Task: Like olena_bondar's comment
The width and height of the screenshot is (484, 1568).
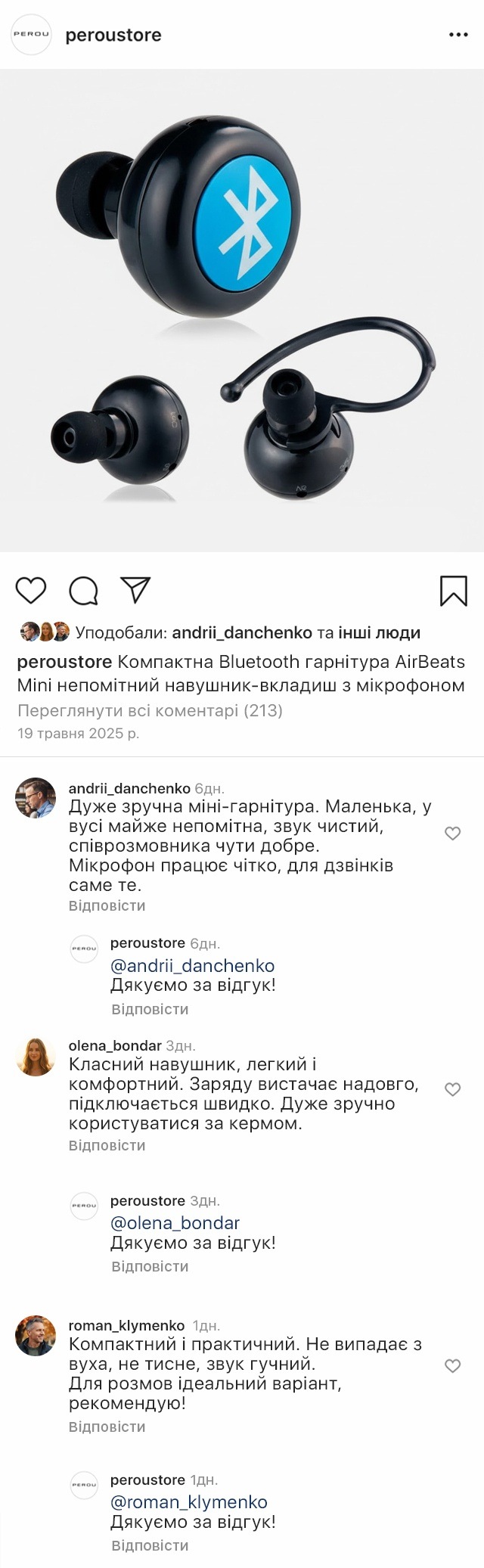Action: 452,1089
